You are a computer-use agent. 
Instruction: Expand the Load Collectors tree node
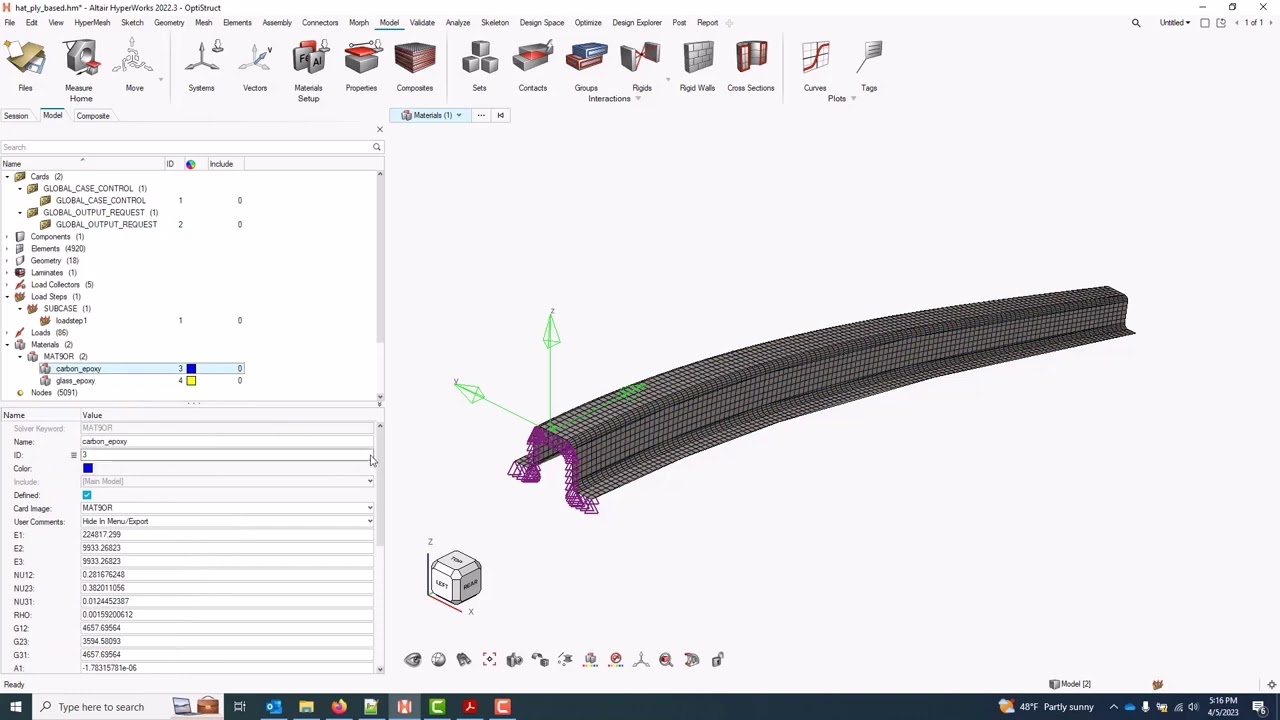click(7, 284)
